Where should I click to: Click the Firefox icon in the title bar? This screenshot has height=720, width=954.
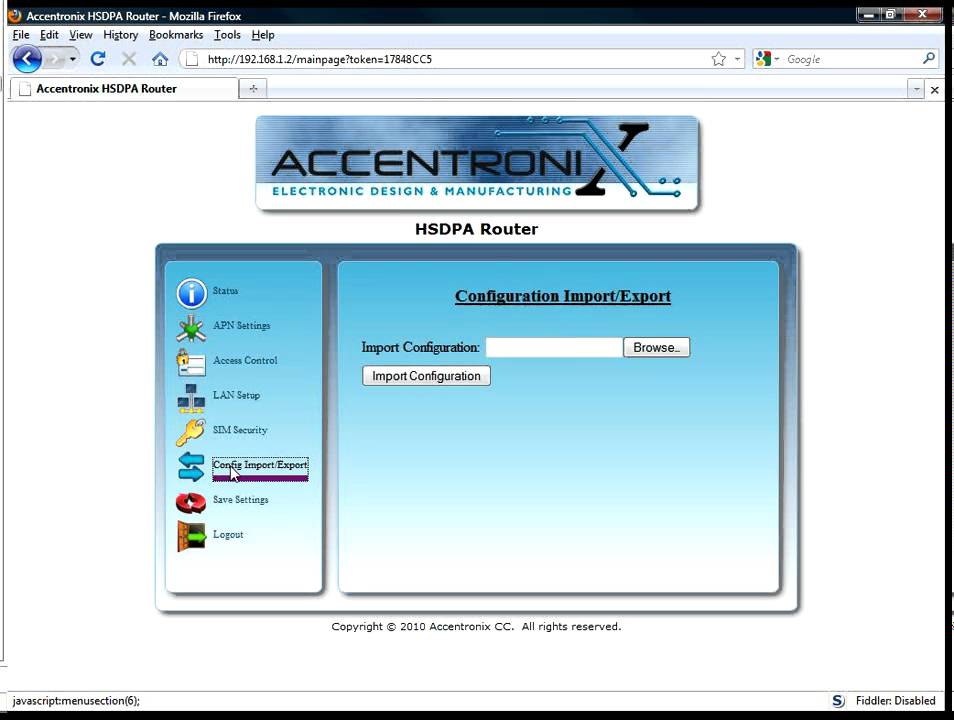tap(15, 15)
